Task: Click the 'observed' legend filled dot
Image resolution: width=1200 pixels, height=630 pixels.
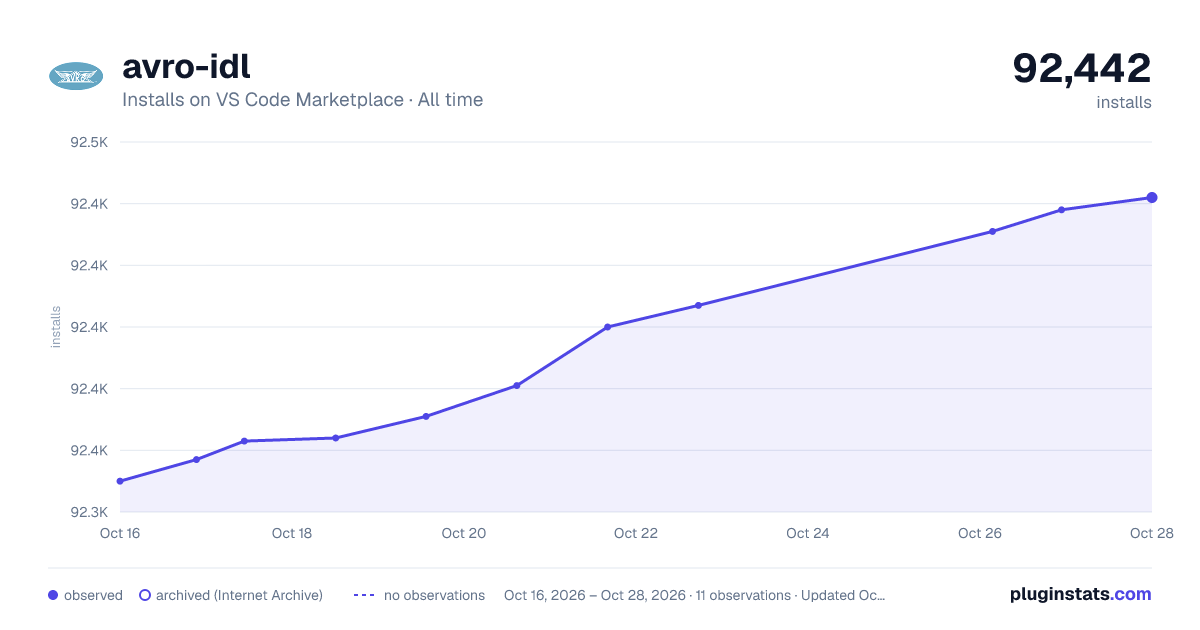Action: pyautogui.click(x=53, y=595)
